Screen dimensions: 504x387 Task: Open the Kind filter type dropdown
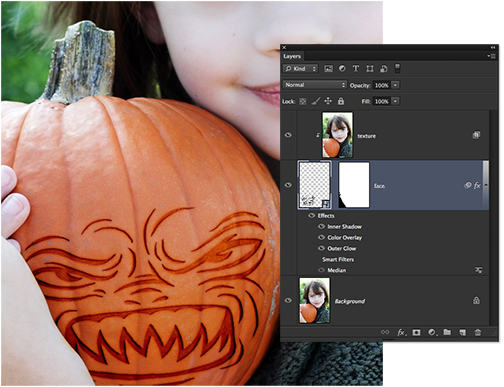tap(300, 69)
